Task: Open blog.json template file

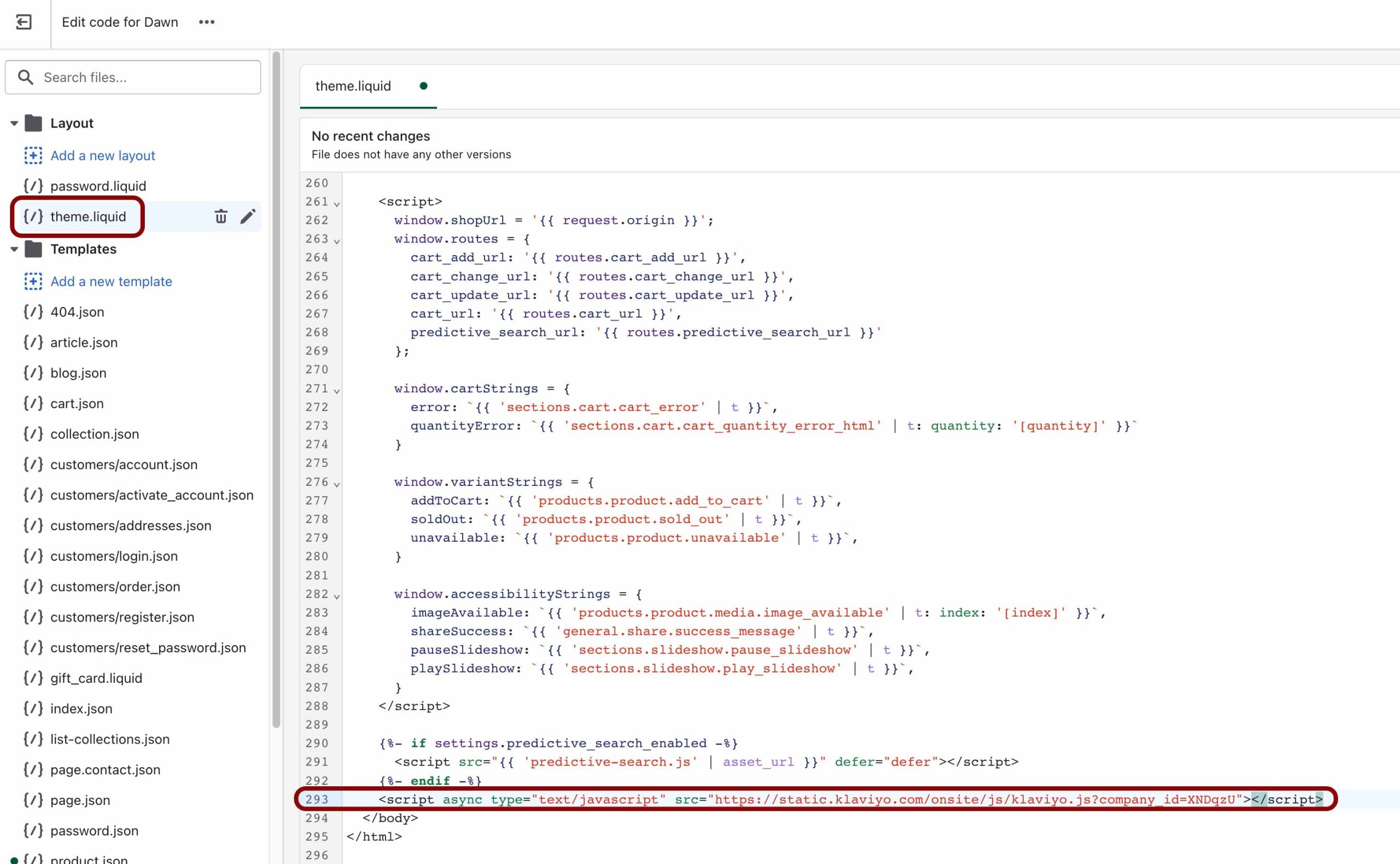Action: click(78, 373)
